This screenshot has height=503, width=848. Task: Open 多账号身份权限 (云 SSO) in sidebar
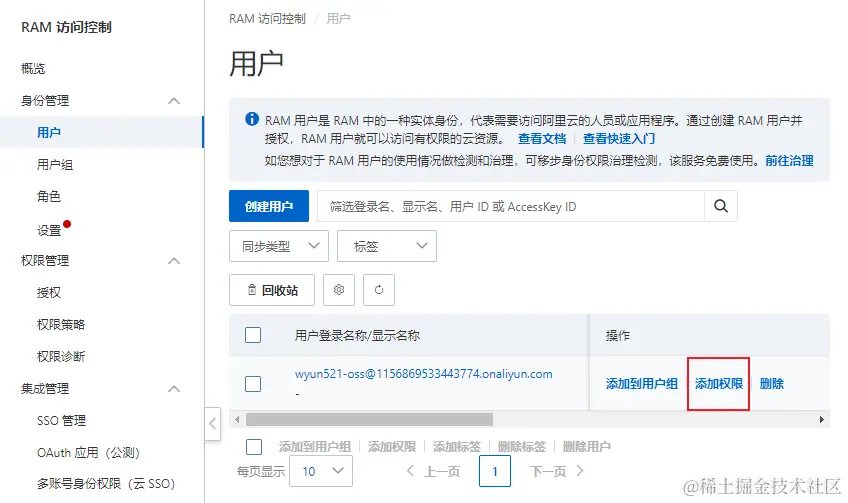pyautogui.click(x=106, y=484)
